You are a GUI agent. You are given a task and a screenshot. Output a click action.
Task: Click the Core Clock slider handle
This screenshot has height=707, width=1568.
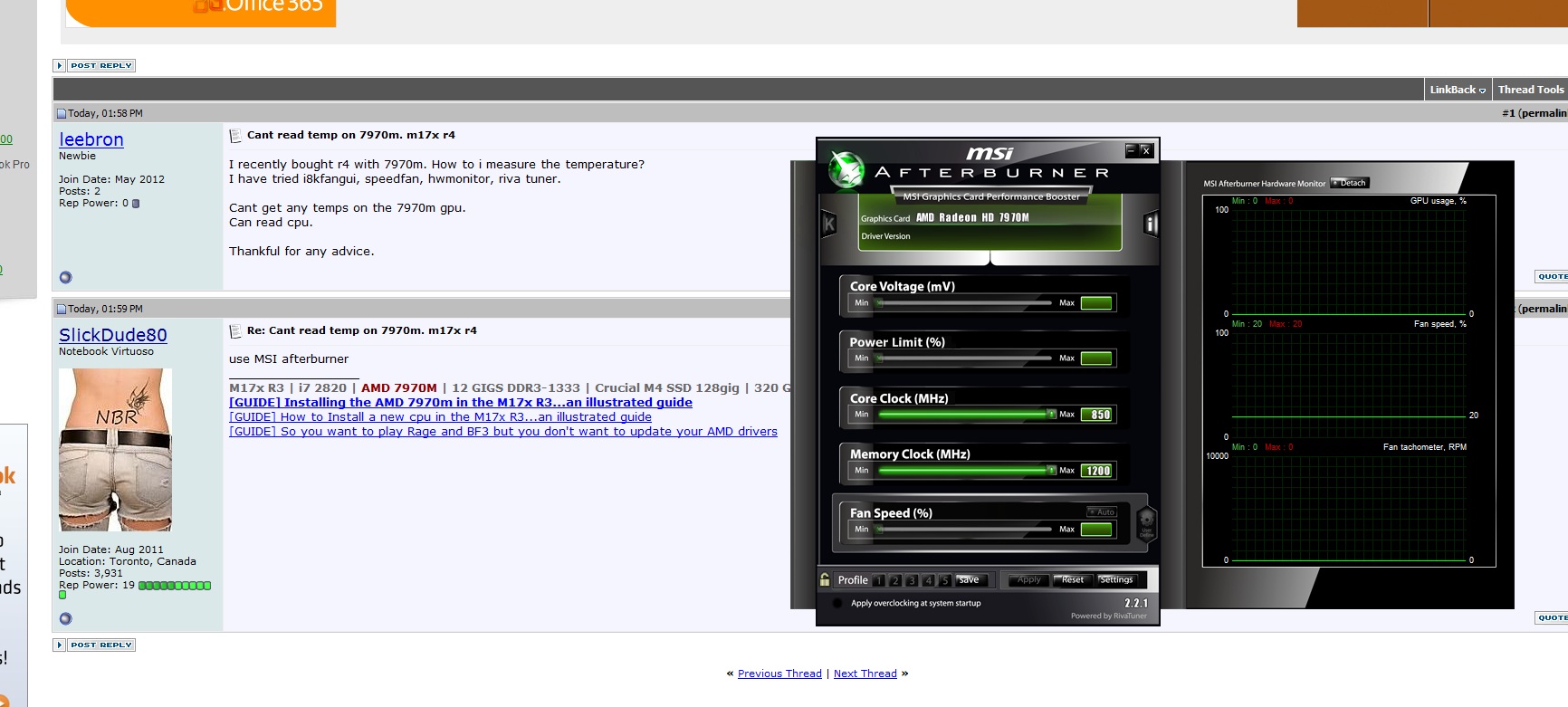(1051, 415)
